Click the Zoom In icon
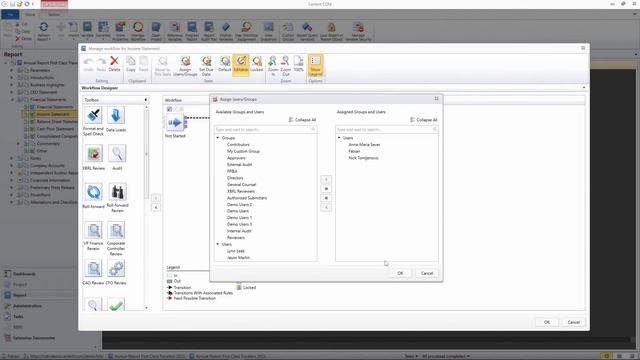This screenshot has height=360, width=640. tap(273, 66)
